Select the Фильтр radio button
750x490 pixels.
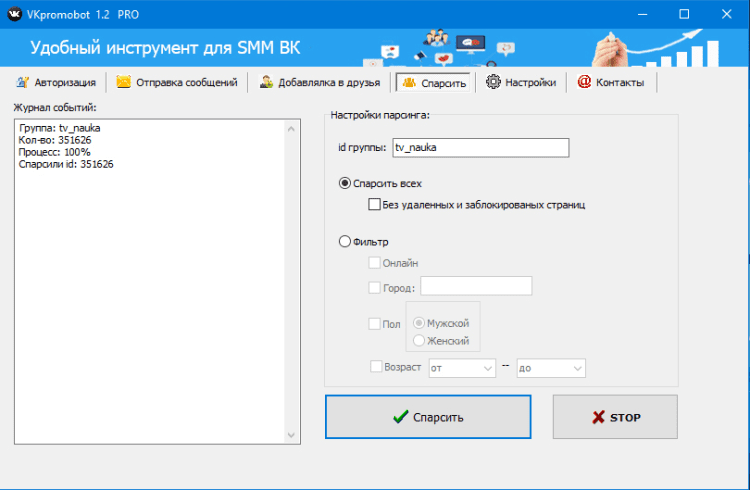coord(345,241)
